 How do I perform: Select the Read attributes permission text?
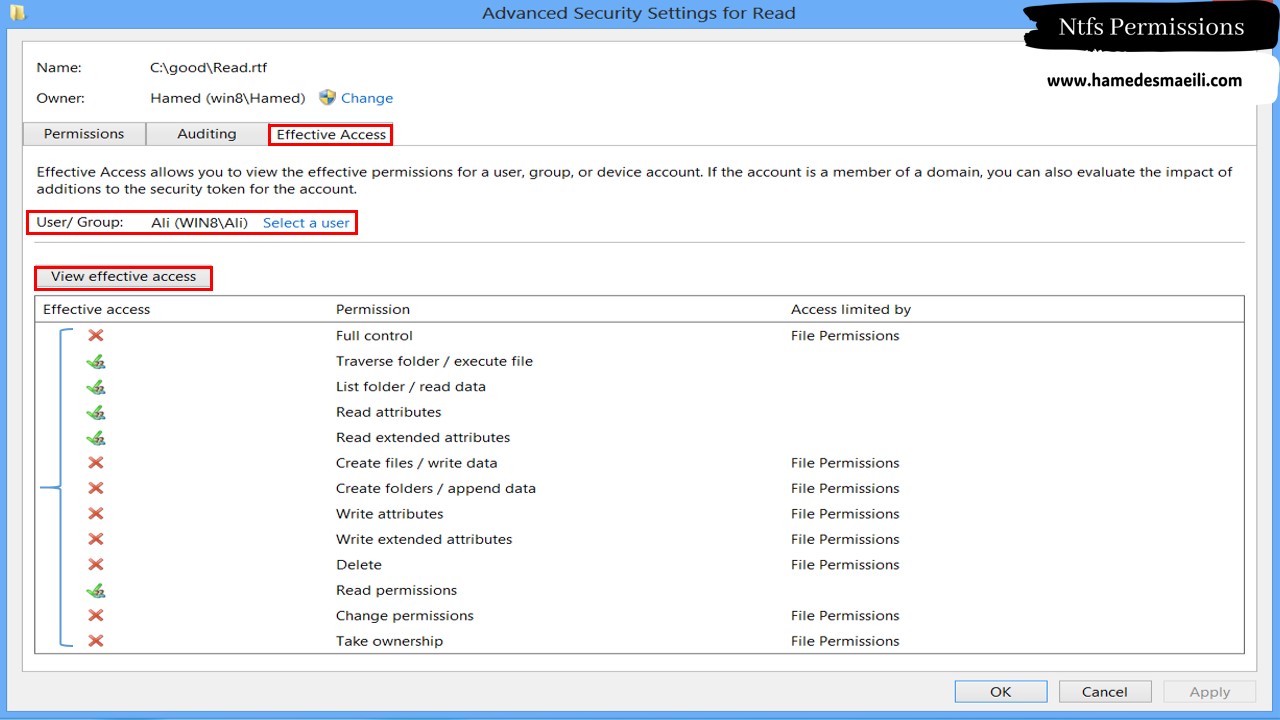(388, 412)
